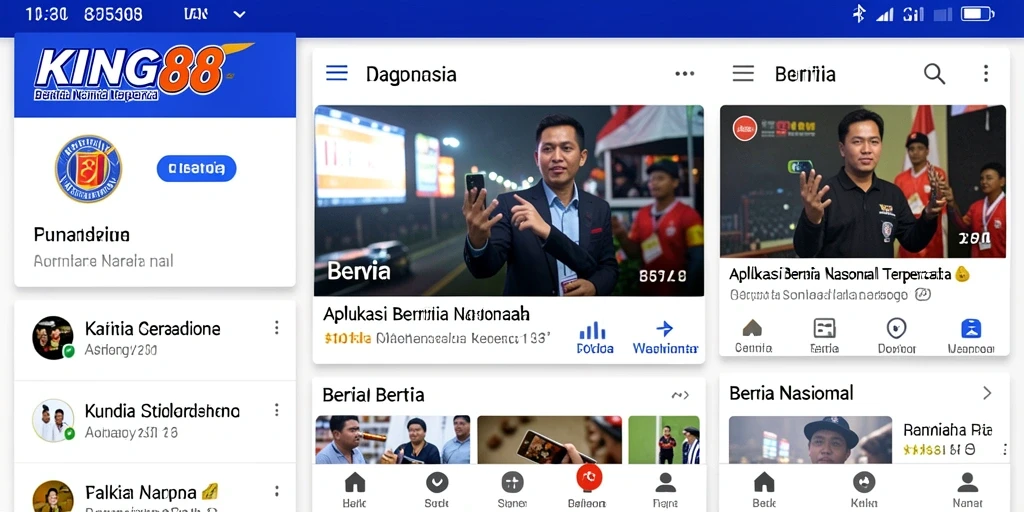Open the main Bervia video thumbnail

coord(509,200)
